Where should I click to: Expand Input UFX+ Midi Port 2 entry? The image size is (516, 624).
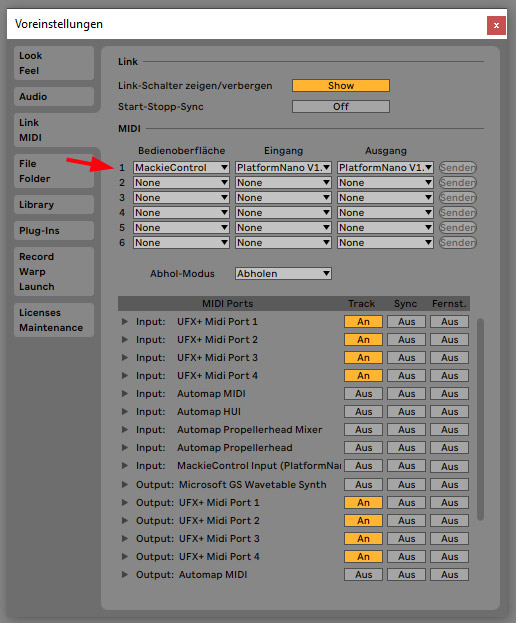pos(125,339)
